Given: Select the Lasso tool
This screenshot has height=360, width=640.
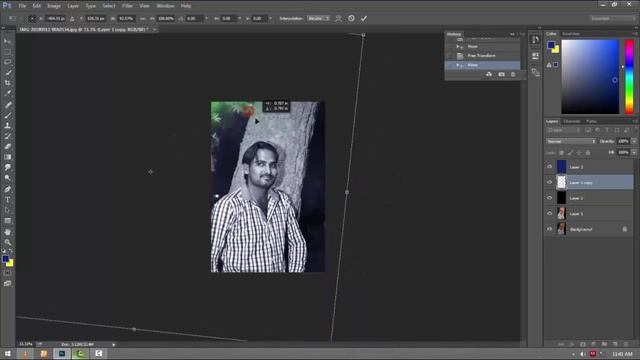Looking at the screenshot, I should coord(7,62).
